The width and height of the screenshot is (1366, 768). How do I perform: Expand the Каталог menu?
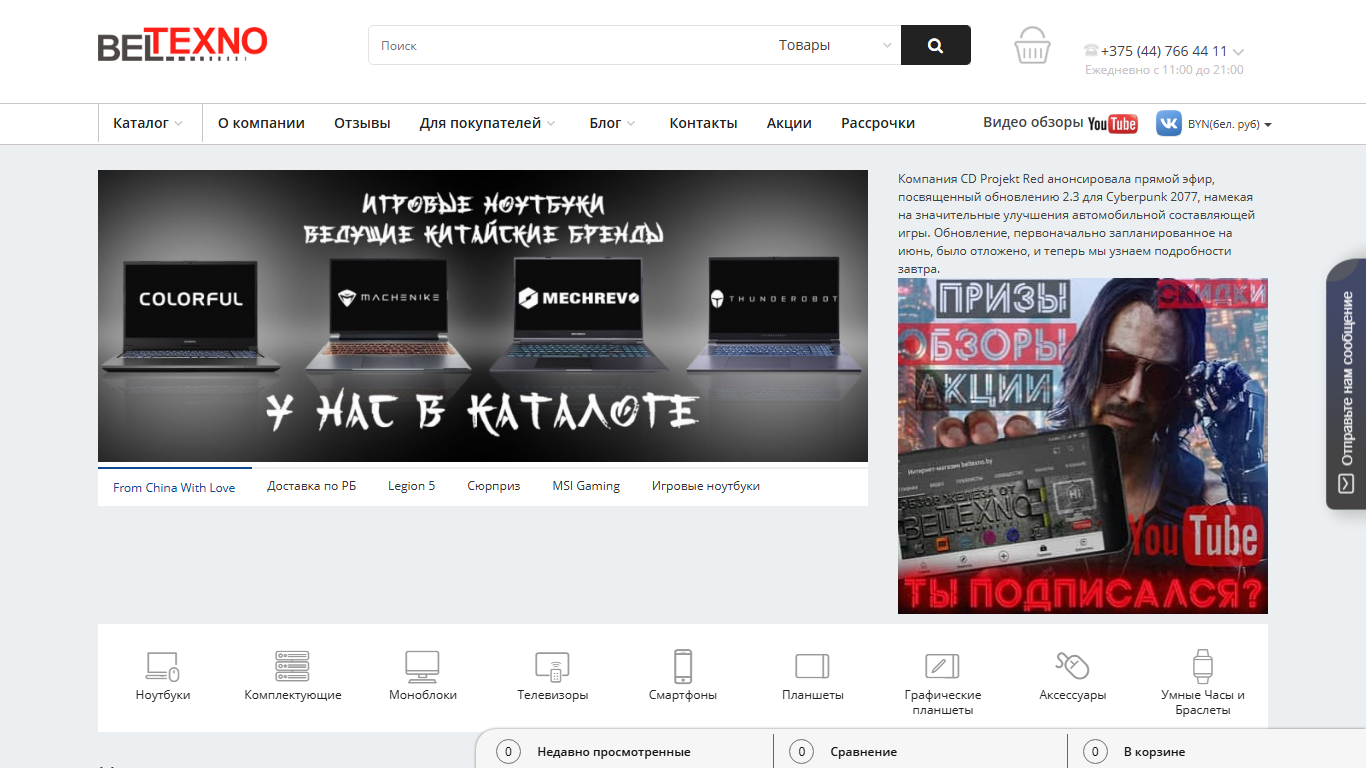click(x=150, y=123)
